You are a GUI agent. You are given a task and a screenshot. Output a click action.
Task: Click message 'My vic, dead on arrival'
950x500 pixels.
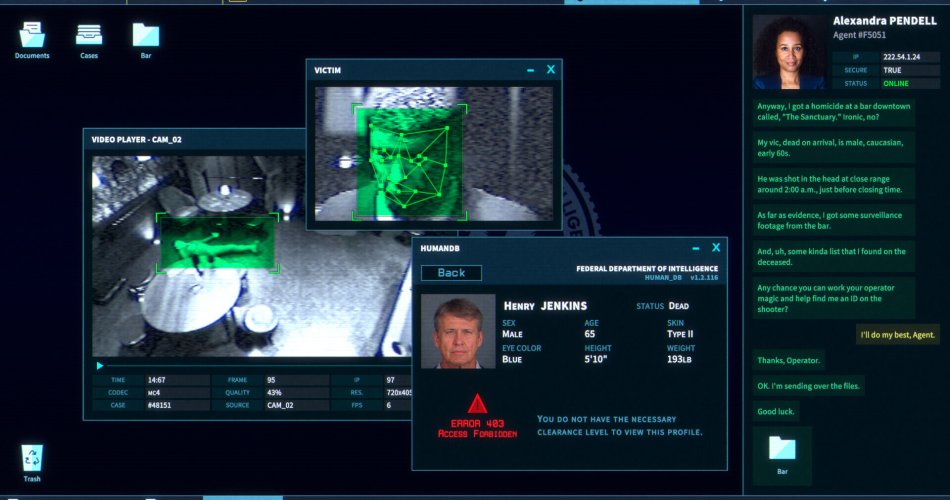[834, 148]
